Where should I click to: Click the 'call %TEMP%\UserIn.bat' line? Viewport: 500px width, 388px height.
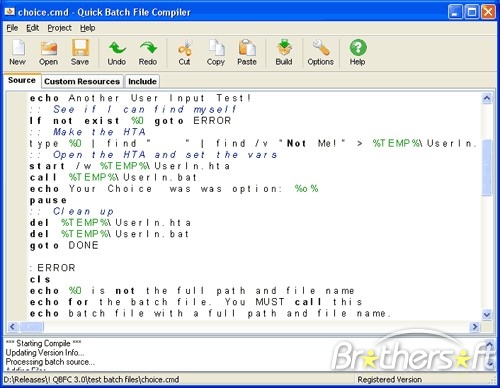click(113, 177)
